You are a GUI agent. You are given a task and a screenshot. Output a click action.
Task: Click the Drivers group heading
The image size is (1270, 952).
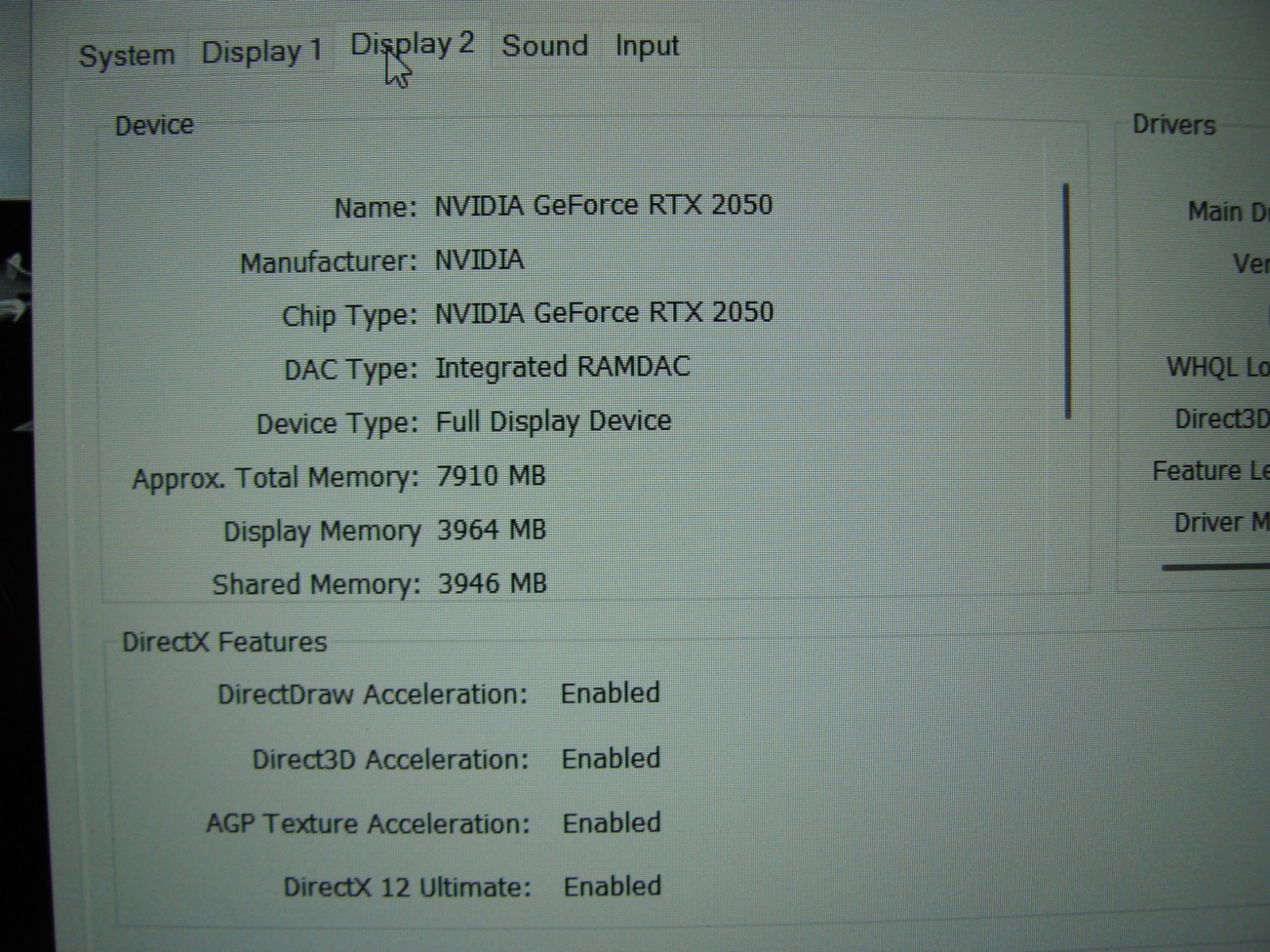(x=1174, y=125)
